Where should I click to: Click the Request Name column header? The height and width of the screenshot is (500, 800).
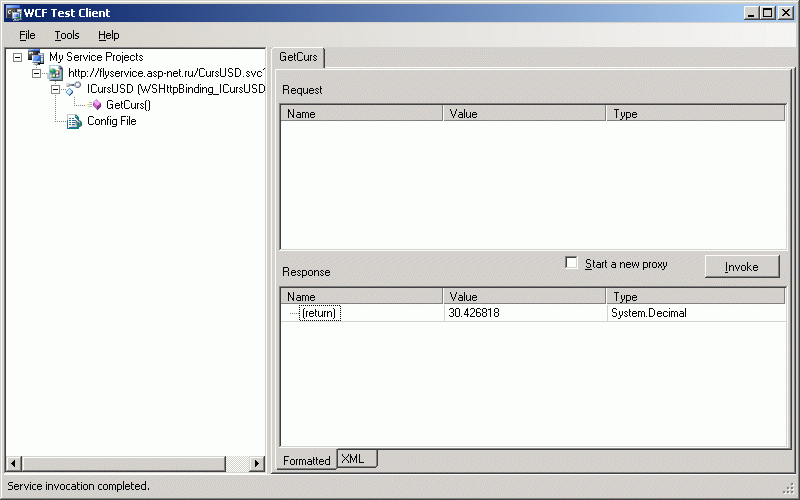(361, 113)
